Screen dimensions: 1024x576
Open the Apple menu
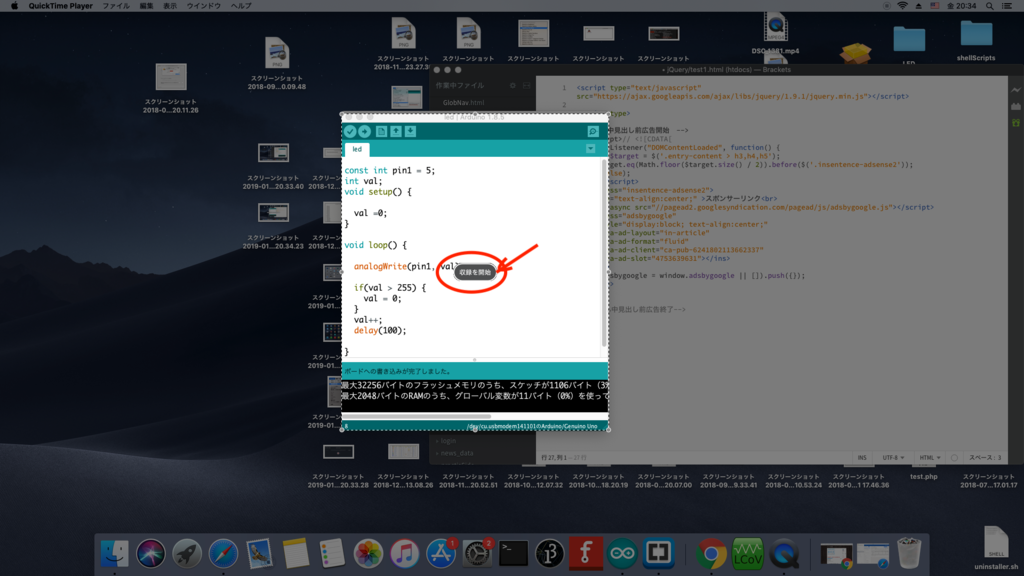[14, 6]
